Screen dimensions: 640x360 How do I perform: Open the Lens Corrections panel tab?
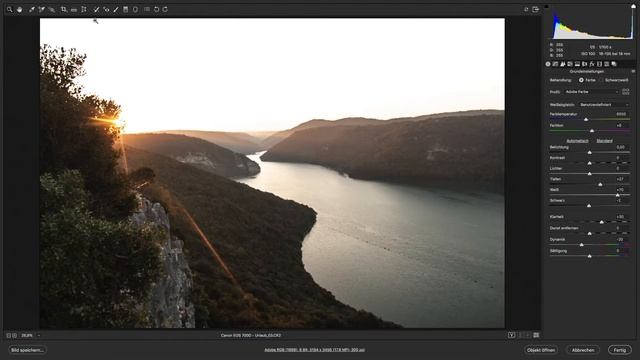point(585,64)
